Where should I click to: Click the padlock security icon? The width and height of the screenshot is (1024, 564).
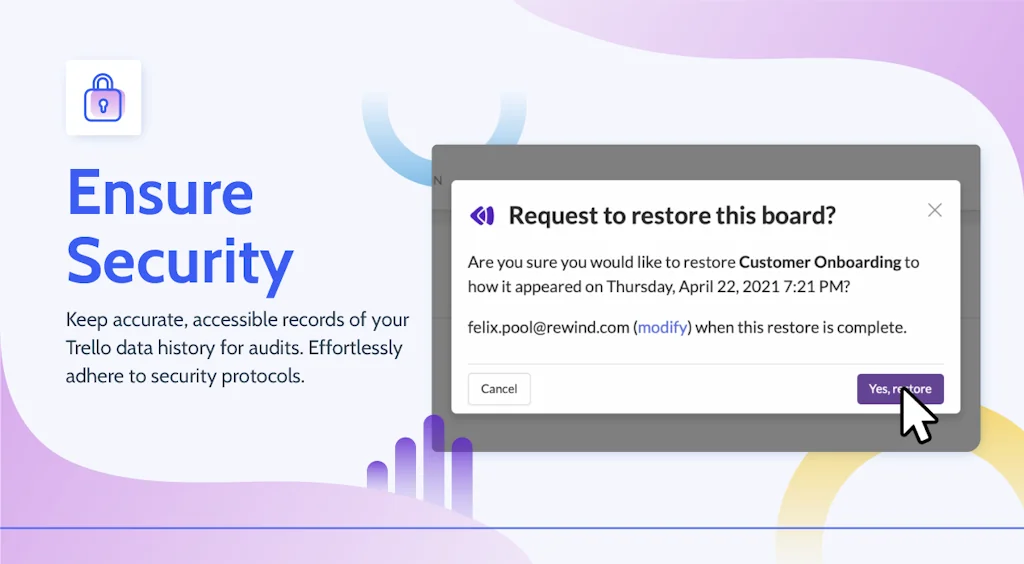pos(103,98)
